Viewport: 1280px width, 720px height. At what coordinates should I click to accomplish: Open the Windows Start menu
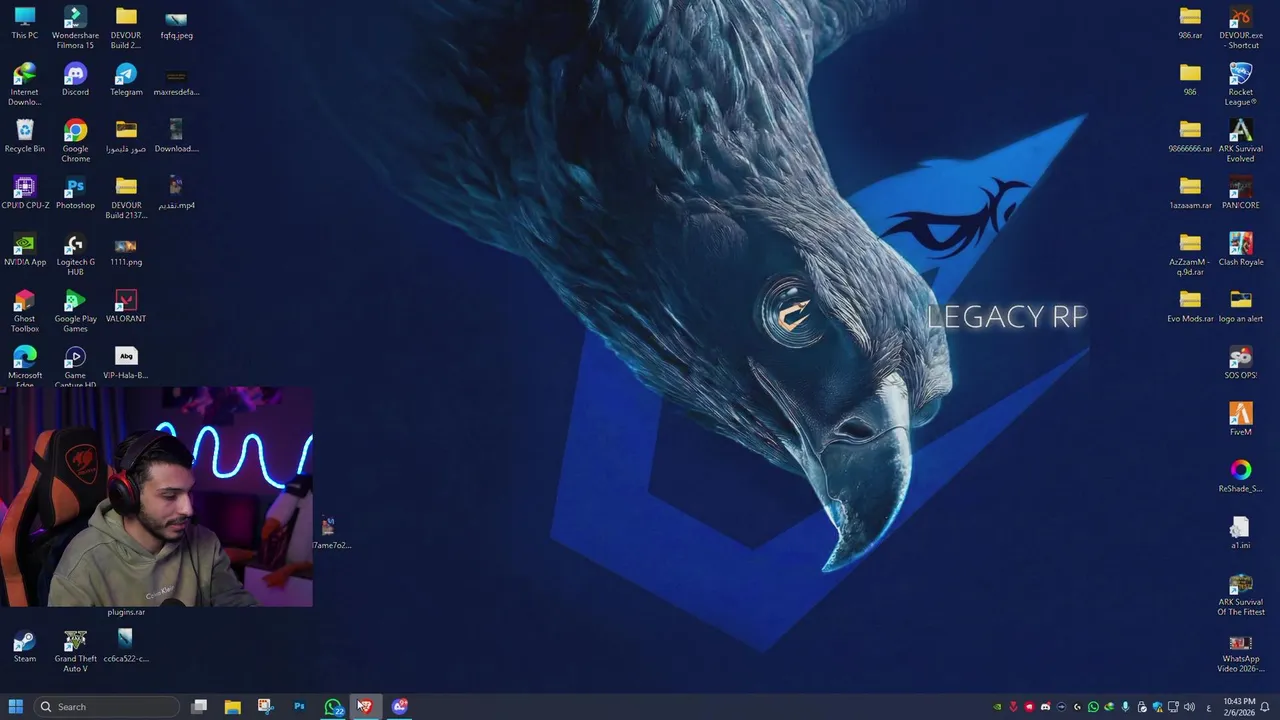tap(16, 707)
